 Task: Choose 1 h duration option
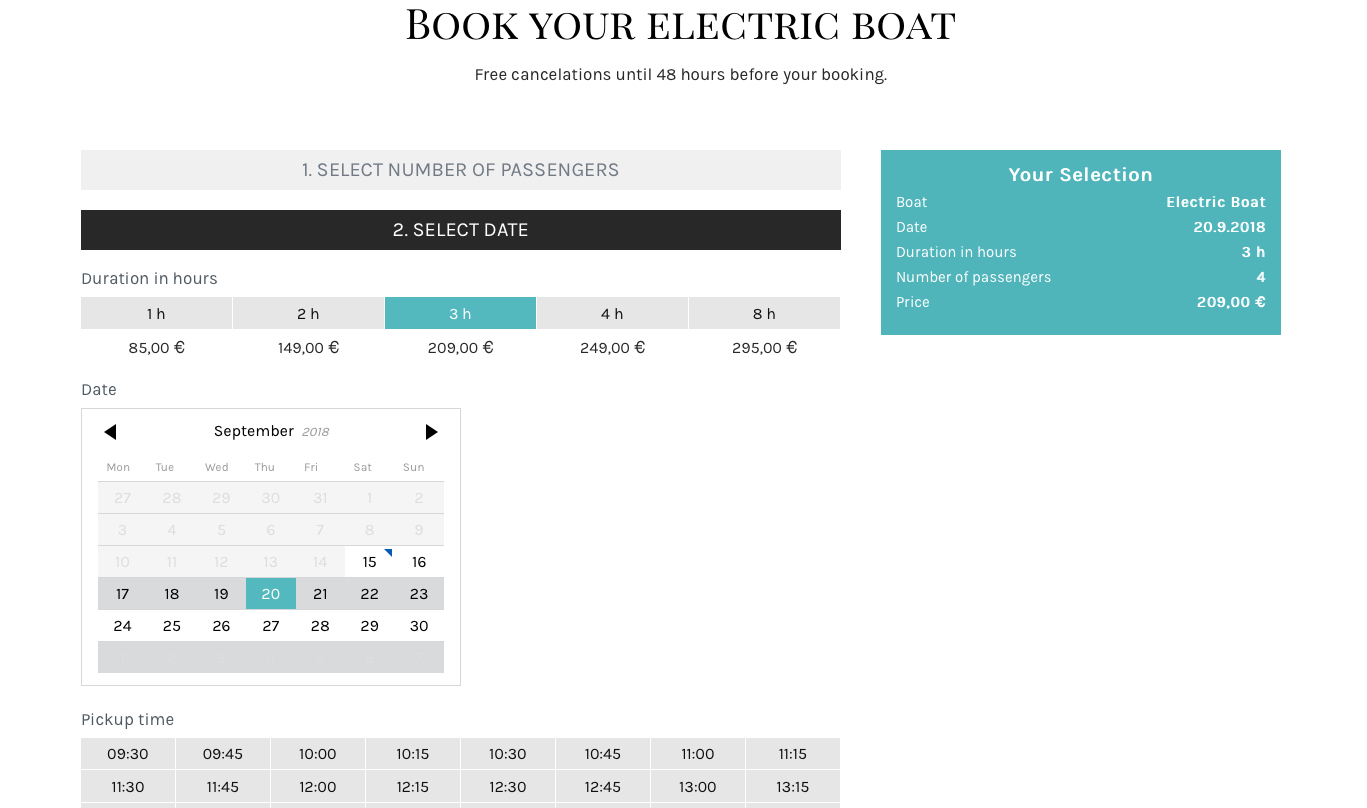coord(156,313)
